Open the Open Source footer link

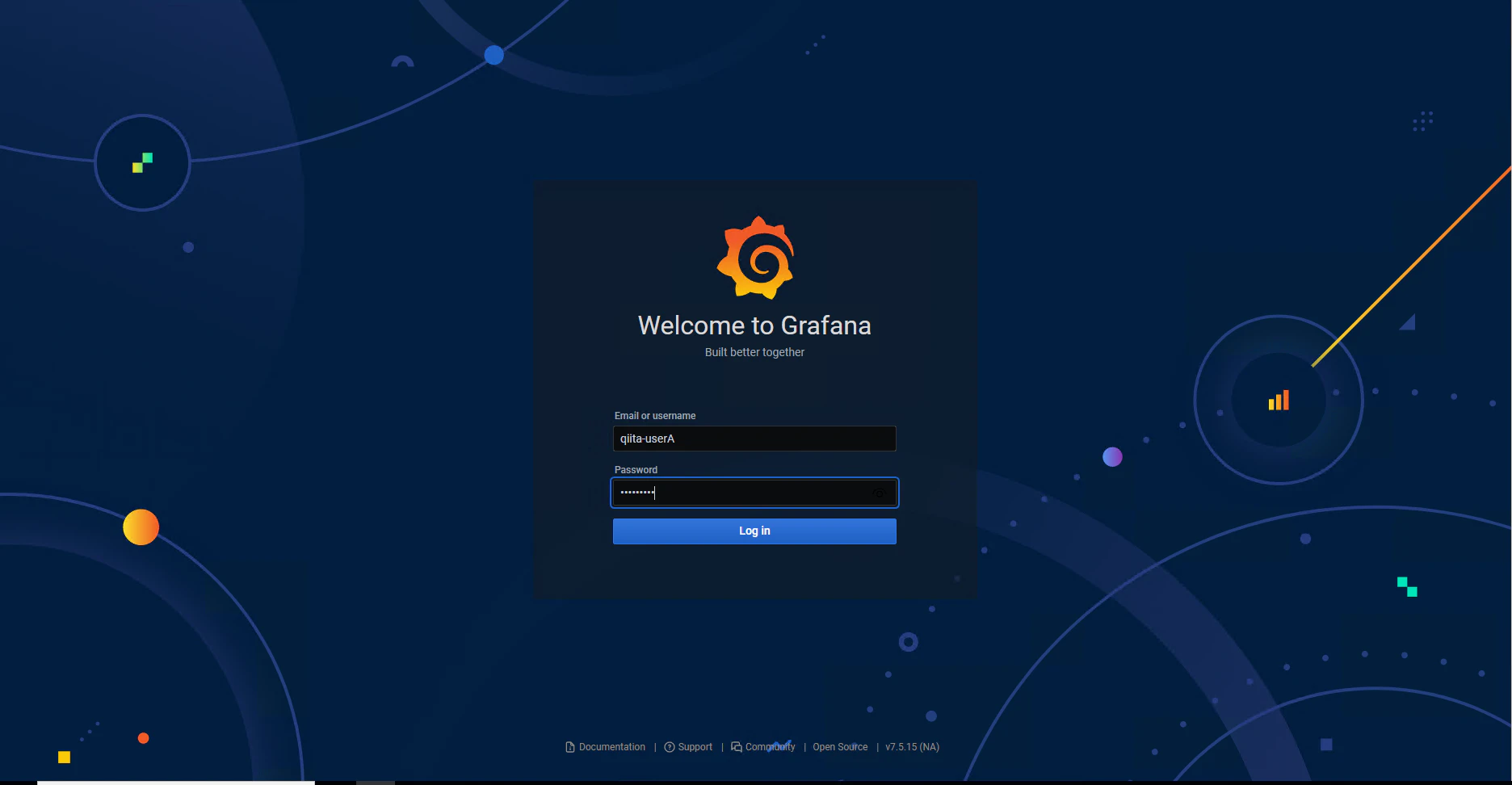point(840,747)
